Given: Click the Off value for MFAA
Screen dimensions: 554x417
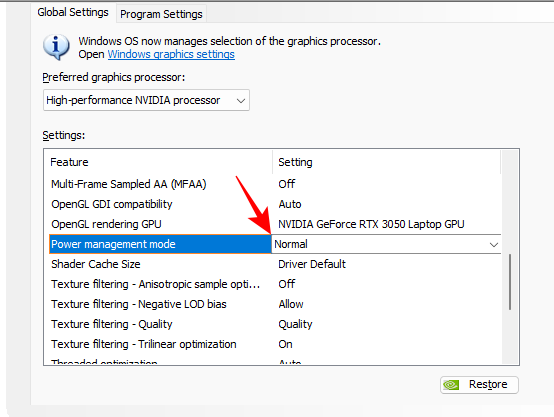Looking at the screenshot, I should pos(287,184).
